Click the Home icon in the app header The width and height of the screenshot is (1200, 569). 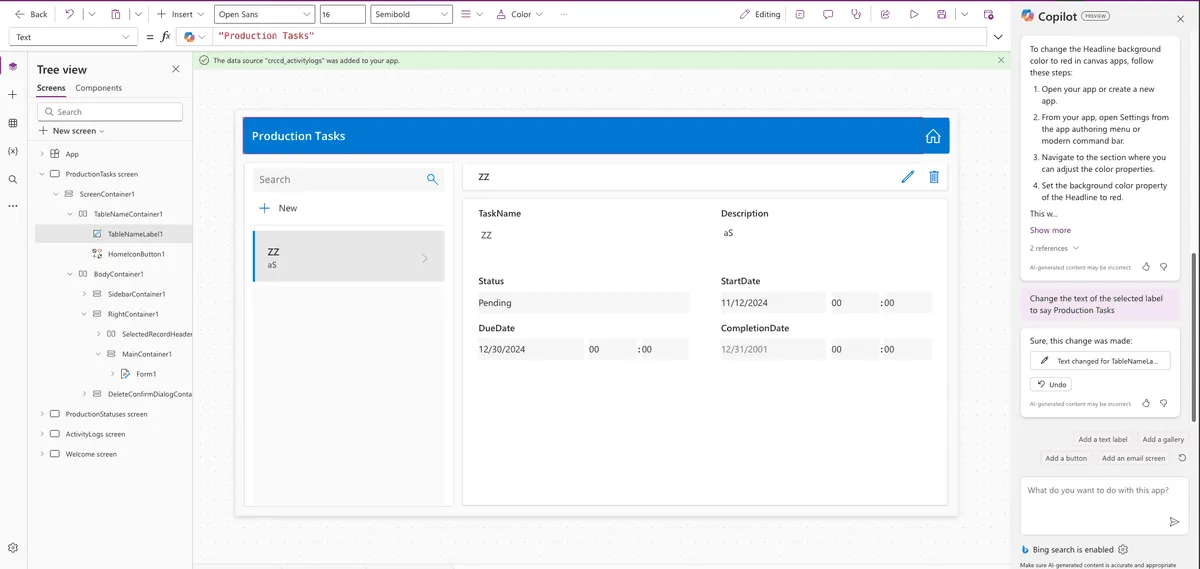coord(932,136)
